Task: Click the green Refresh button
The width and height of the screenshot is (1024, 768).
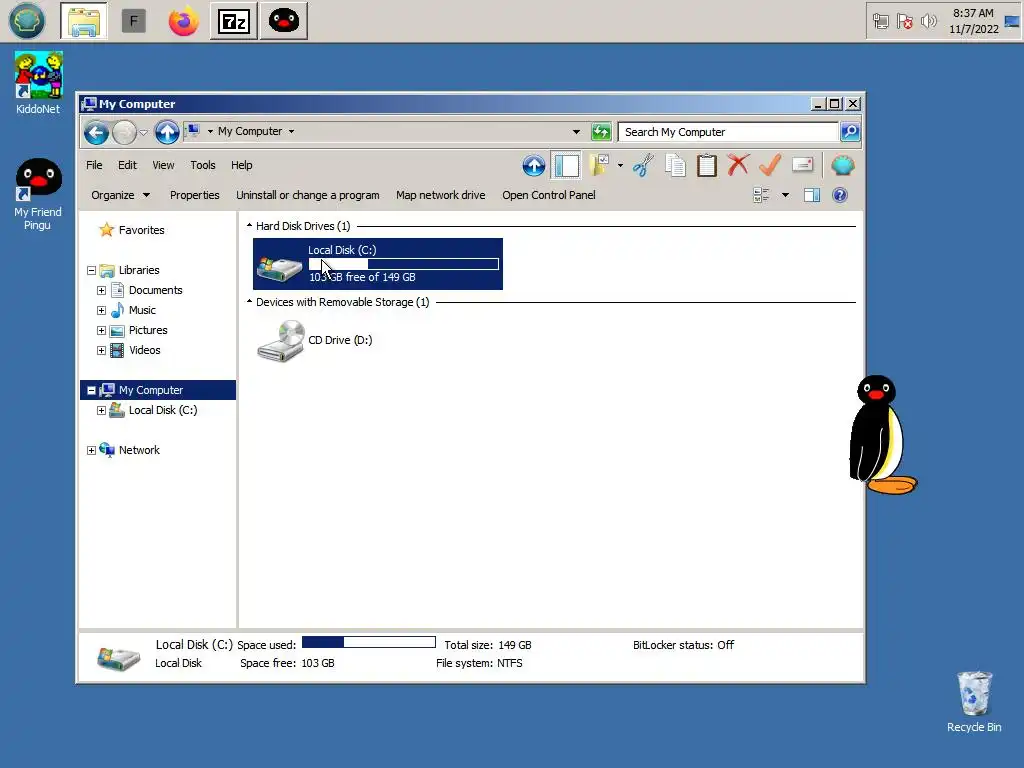Action: point(601,132)
